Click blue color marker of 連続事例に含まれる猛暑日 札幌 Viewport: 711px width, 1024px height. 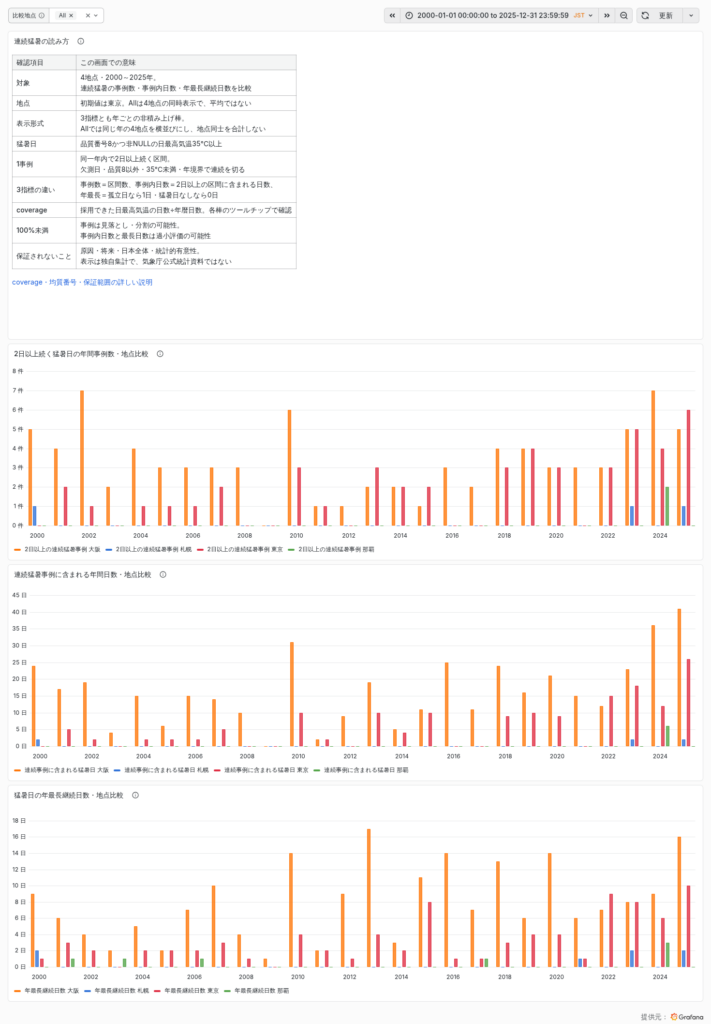pos(117,770)
